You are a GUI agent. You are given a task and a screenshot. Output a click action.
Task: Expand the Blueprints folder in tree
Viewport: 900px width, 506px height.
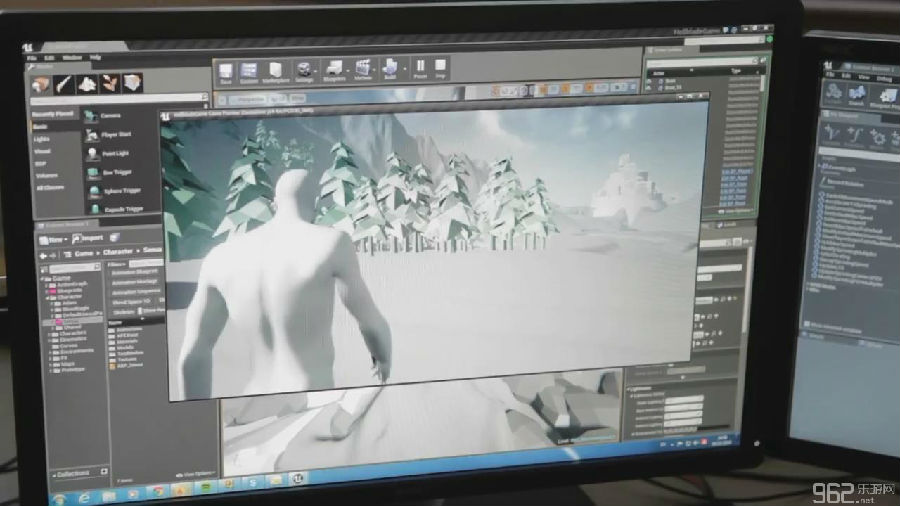[48, 291]
